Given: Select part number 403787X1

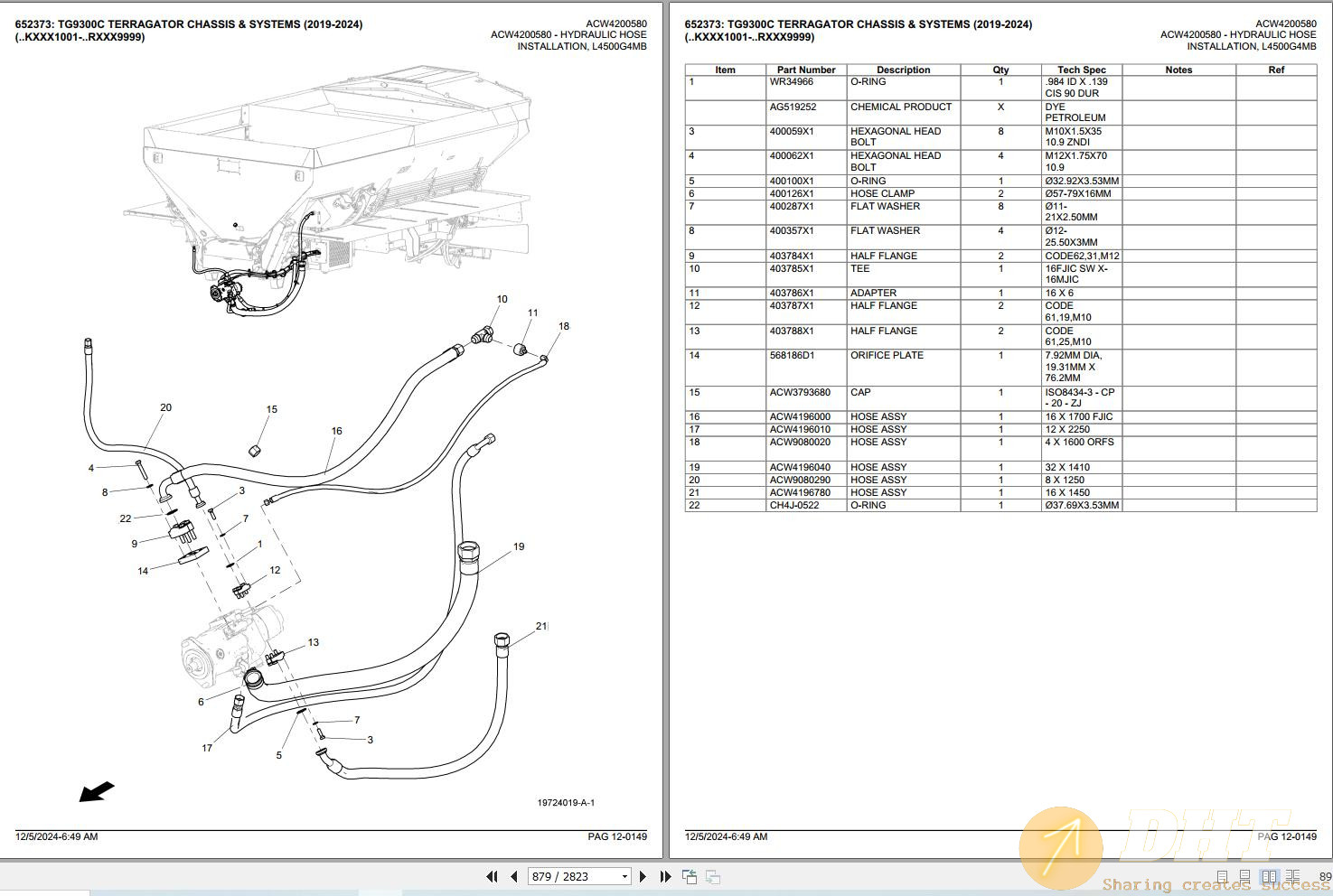Looking at the screenshot, I should point(792,305).
